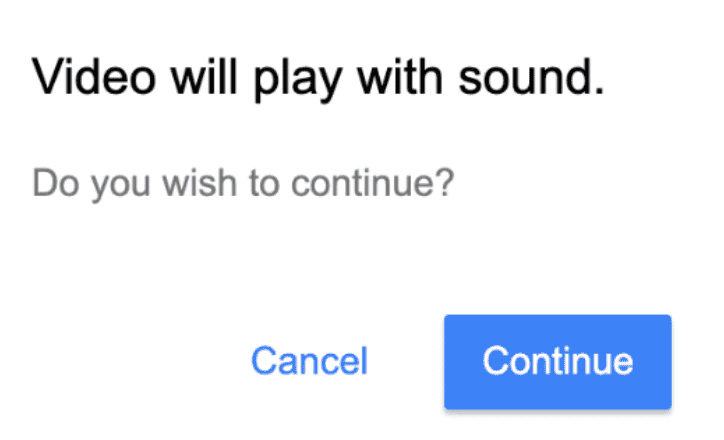Click the Continue button
This screenshot has height=440, width=724.
557,361
